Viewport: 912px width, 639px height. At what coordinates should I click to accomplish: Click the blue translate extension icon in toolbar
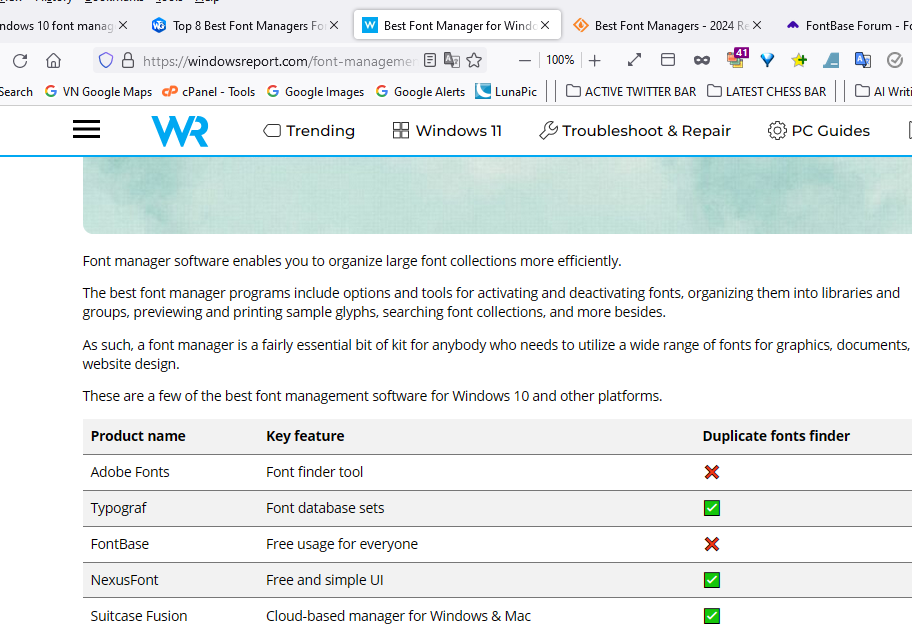point(863,60)
